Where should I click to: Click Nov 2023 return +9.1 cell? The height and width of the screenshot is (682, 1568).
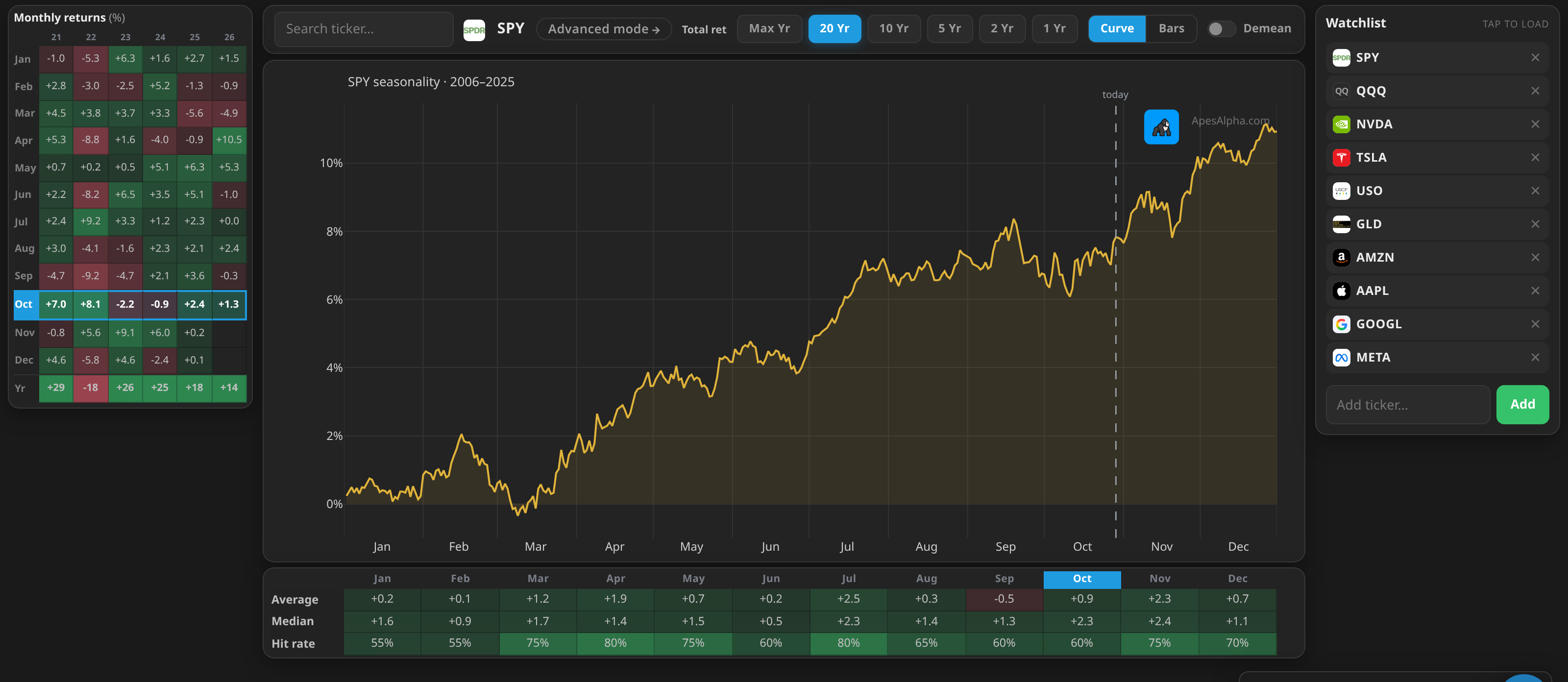[x=125, y=333]
